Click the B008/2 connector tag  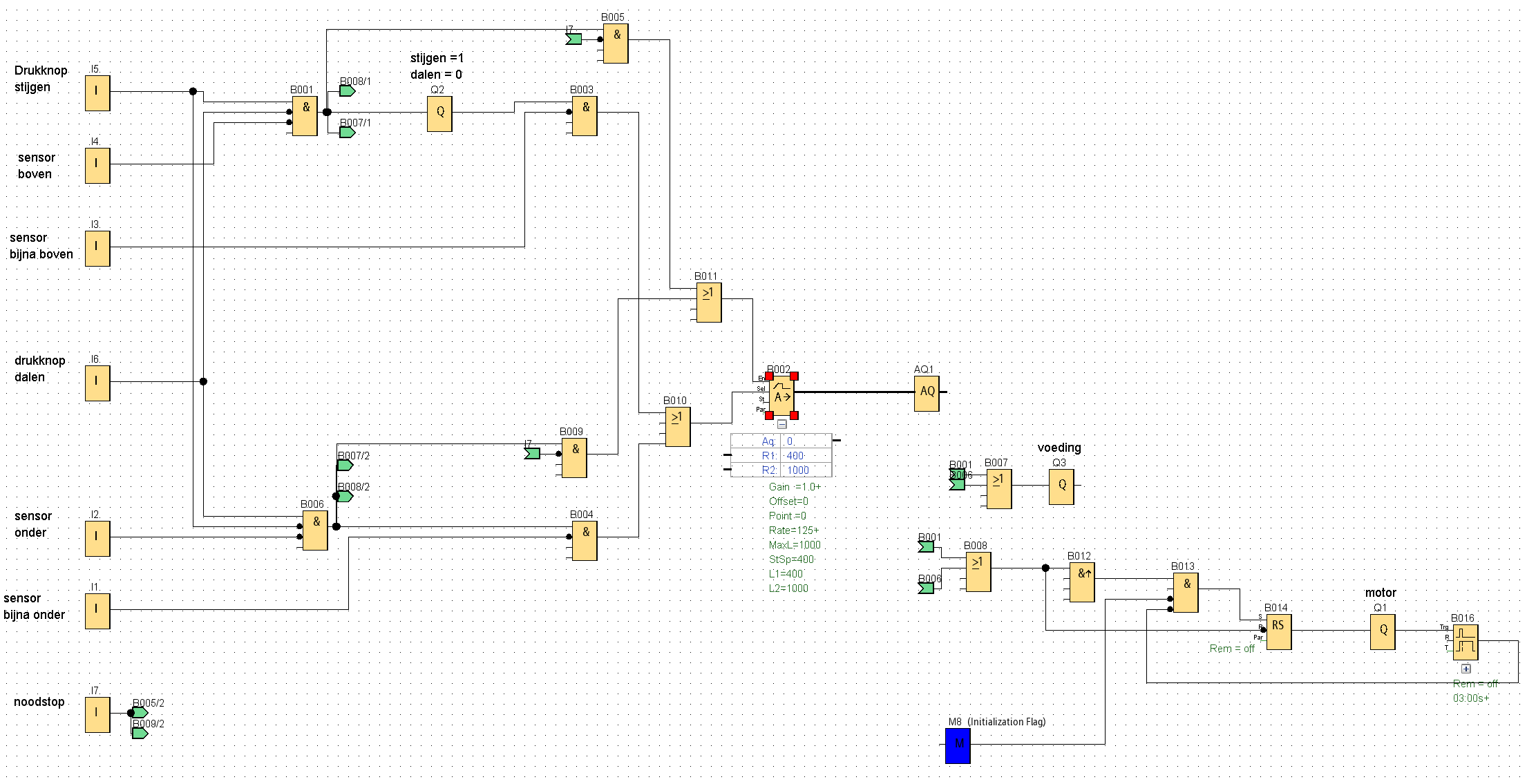pyautogui.click(x=345, y=497)
